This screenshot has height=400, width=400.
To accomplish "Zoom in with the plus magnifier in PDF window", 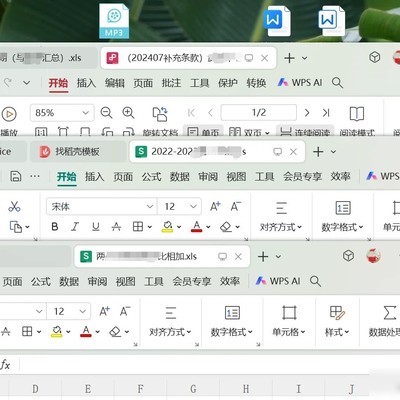I will click(x=128, y=113).
